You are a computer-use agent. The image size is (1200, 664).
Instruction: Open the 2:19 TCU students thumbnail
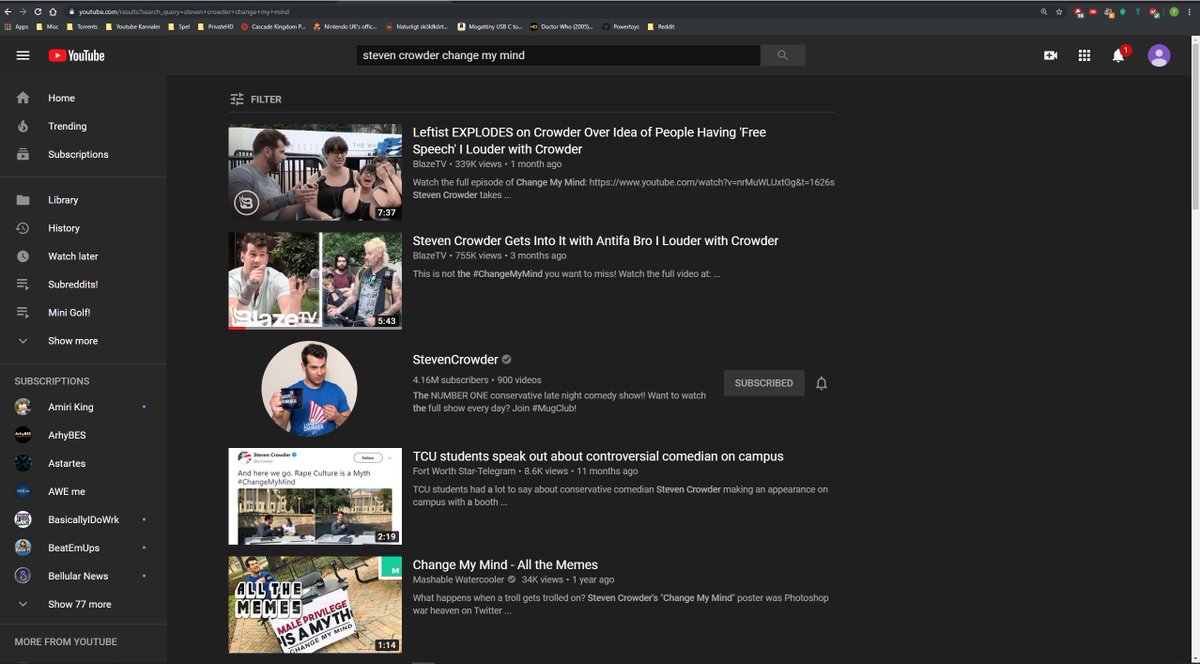pos(315,496)
